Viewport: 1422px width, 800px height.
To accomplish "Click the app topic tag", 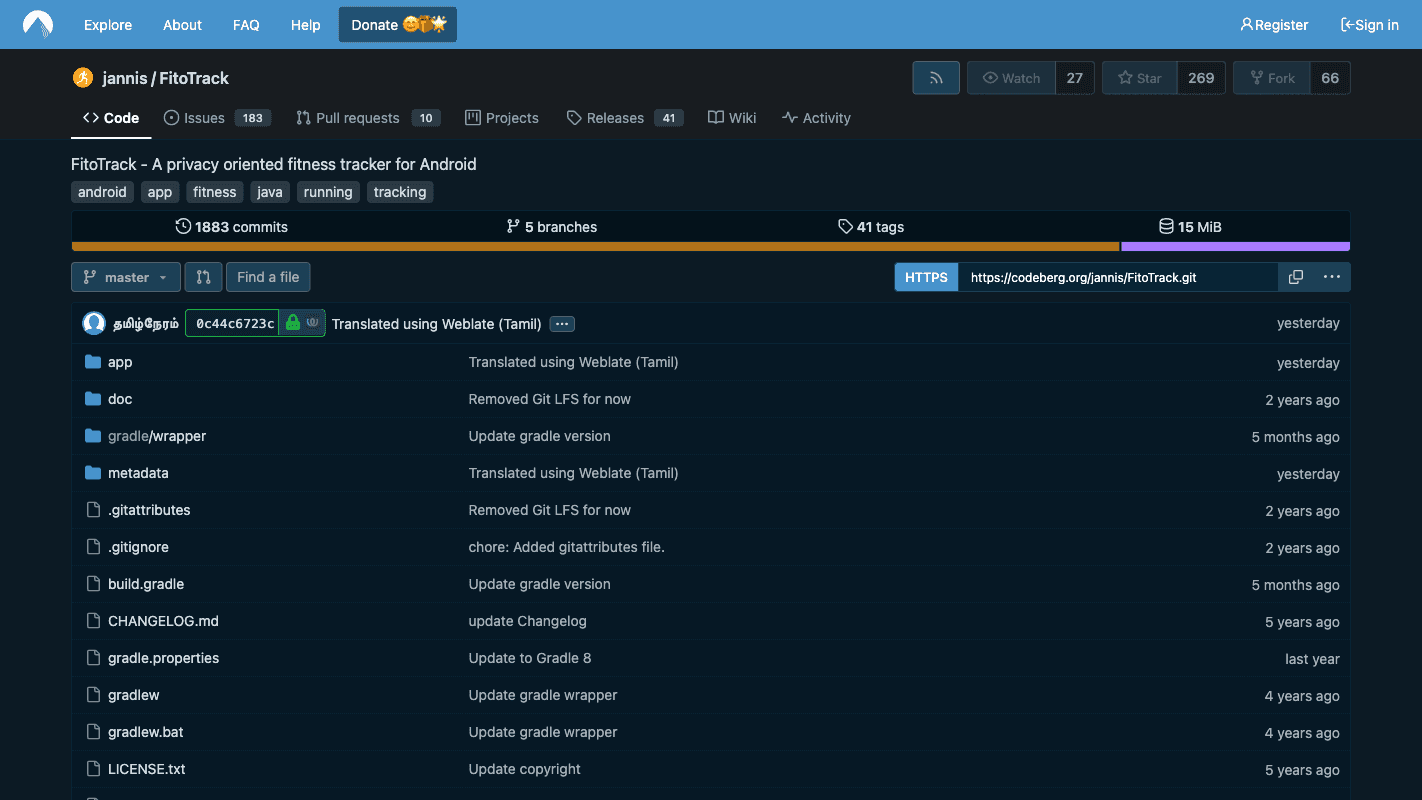I will [160, 192].
